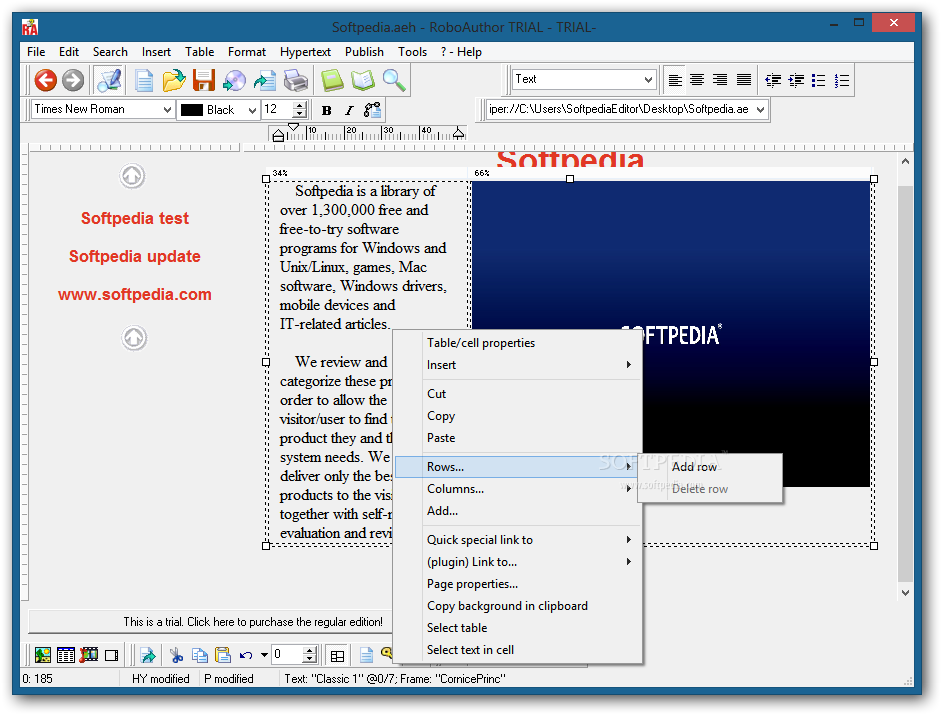This screenshot has height=715, width=942.
Task: Increase the font size stepper from 12
Action: point(299,105)
